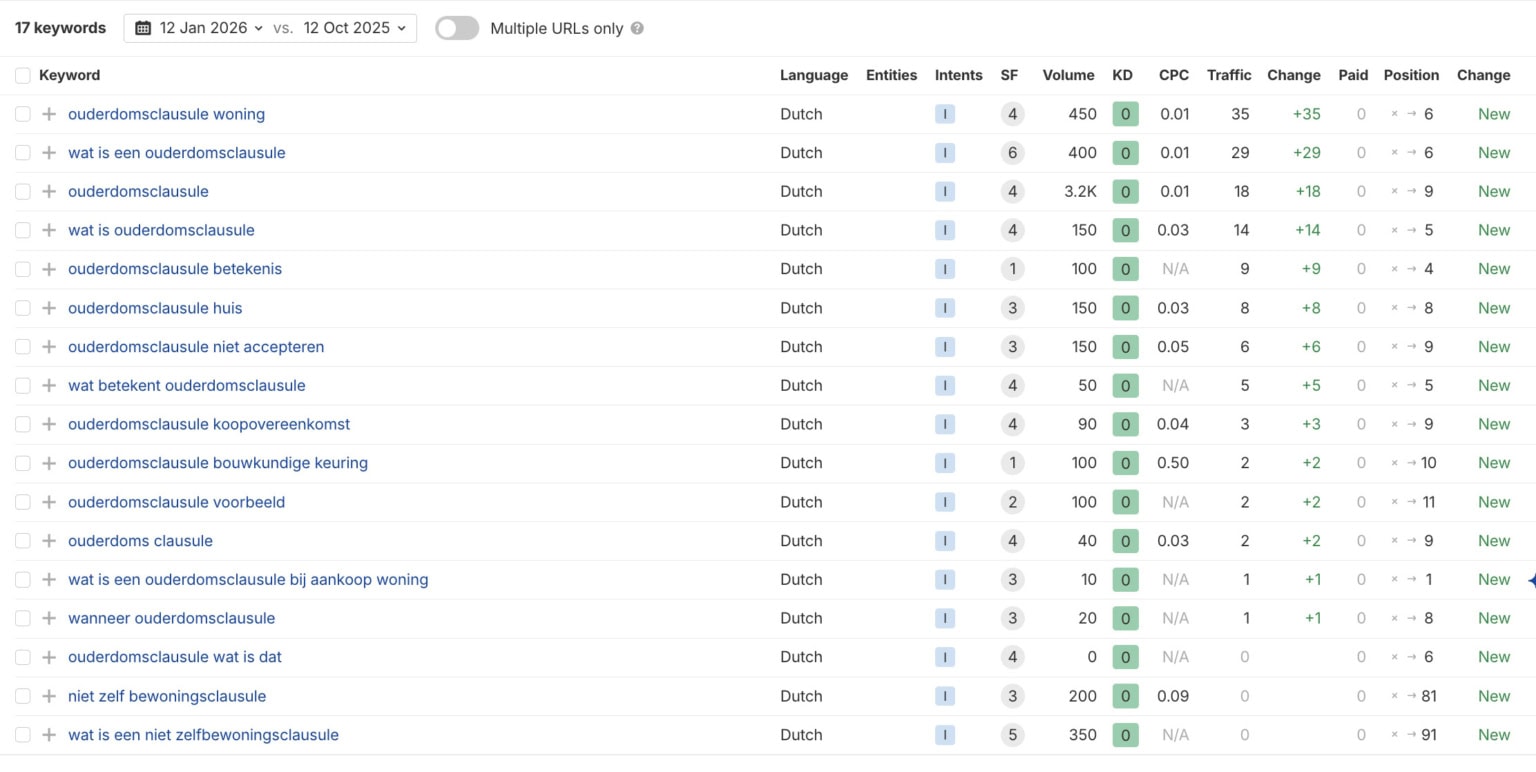Open the 12 Jan 2026 date dropdown
The height and width of the screenshot is (772, 1536).
pyautogui.click(x=200, y=28)
